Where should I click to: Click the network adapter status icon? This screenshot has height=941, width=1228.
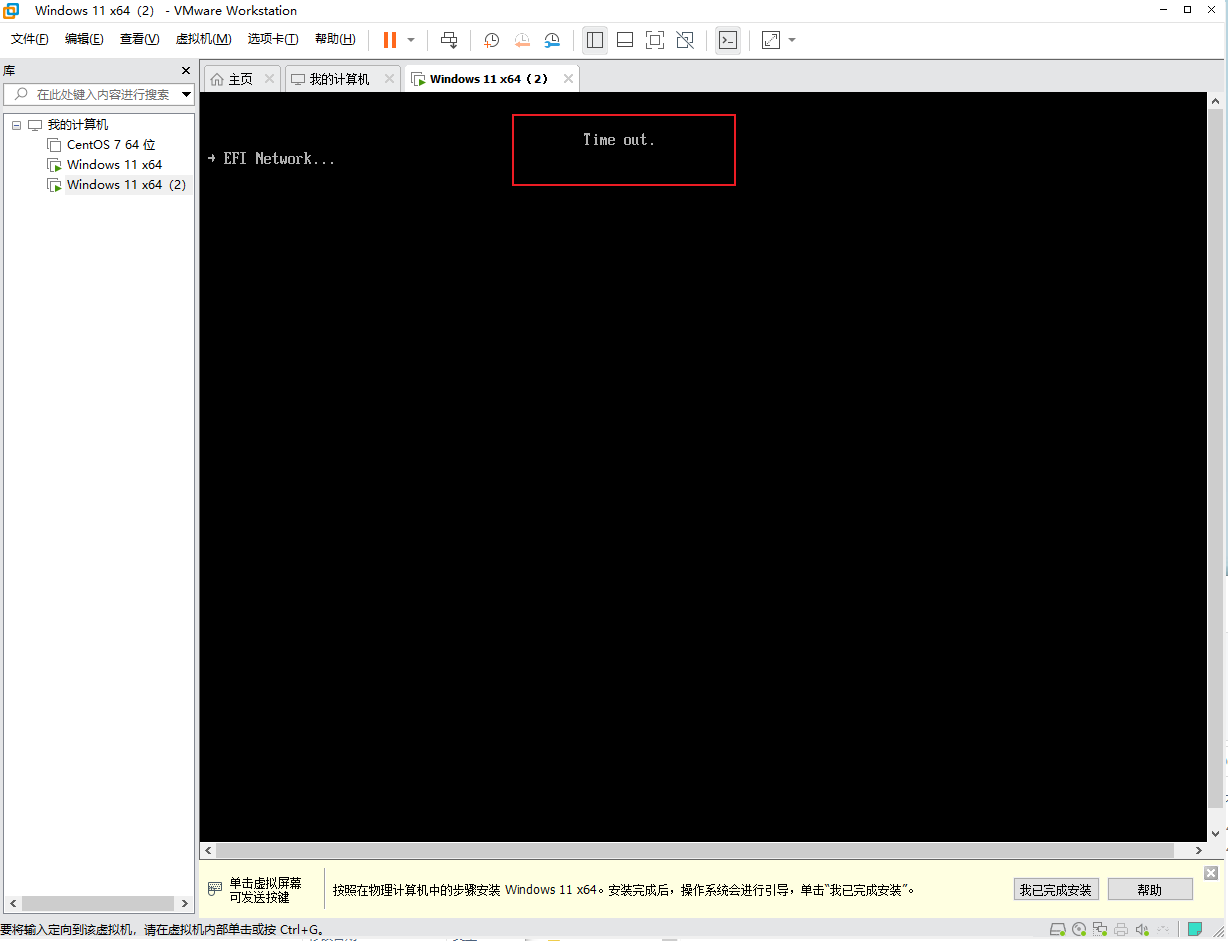click(1100, 929)
